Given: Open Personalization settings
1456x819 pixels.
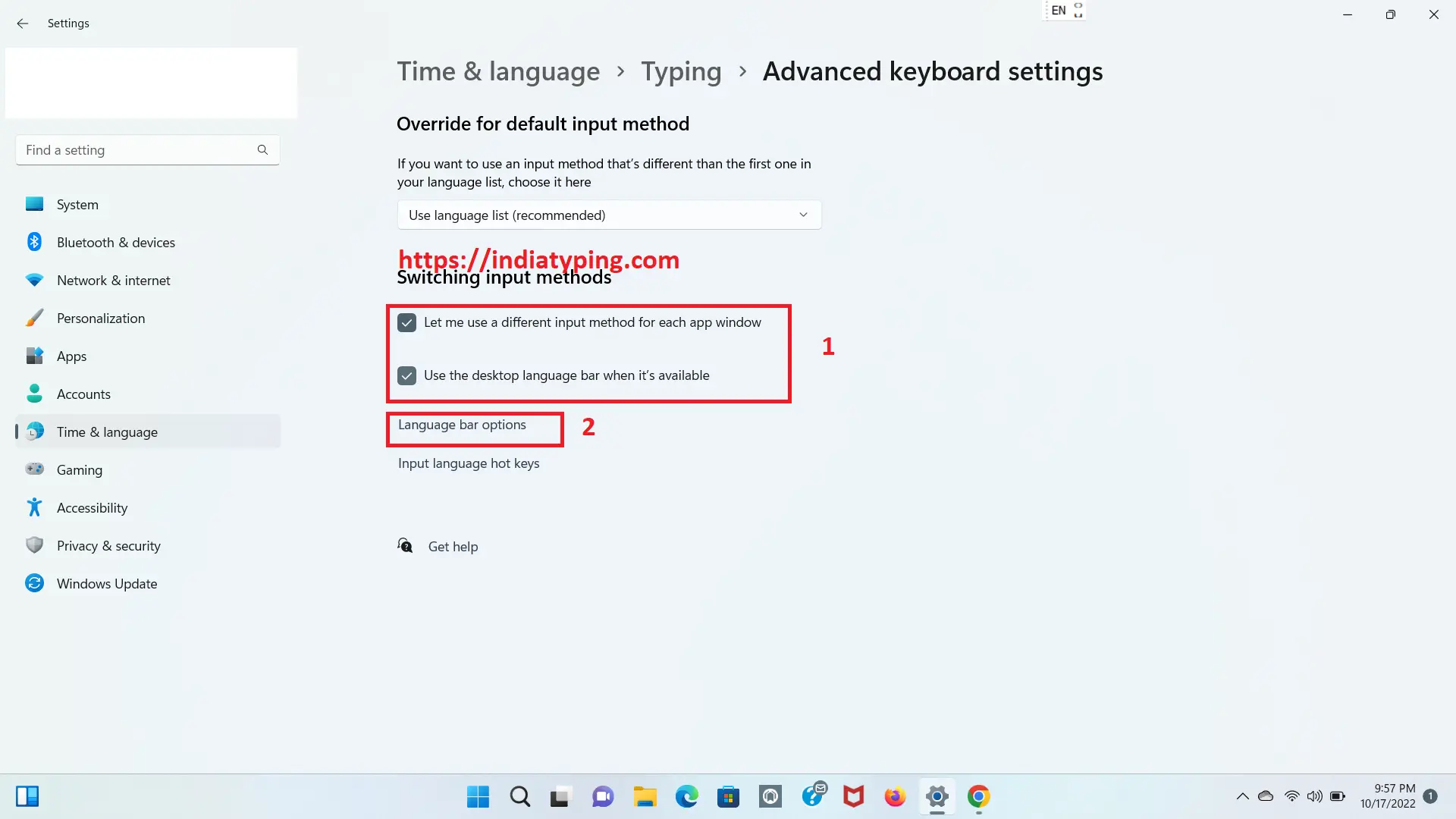Looking at the screenshot, I should pyautogui.click(x=100, y=317).
